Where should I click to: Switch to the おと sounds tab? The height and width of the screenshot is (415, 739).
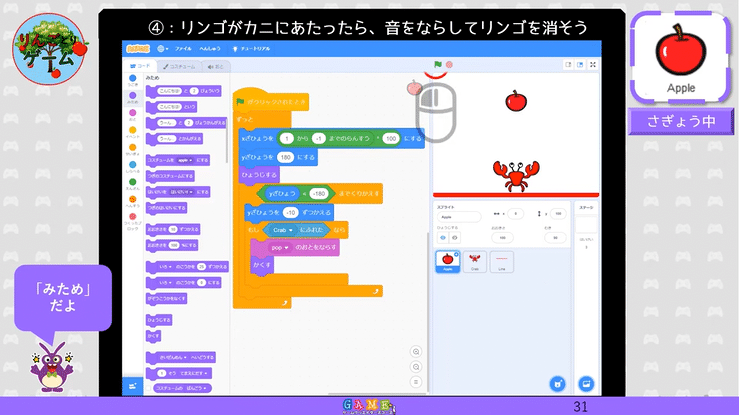213,66
